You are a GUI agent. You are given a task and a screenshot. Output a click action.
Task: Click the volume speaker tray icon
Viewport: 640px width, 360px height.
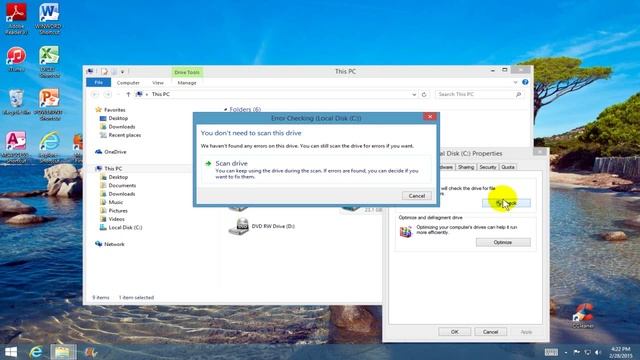tap(598, 352)
